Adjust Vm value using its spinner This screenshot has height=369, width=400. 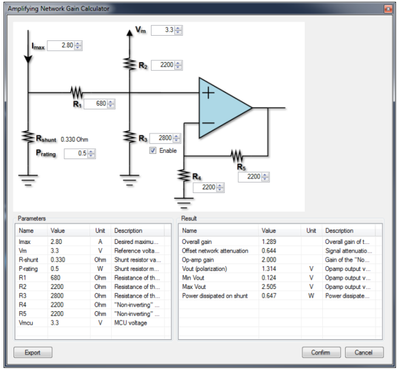tap(178, 30)
